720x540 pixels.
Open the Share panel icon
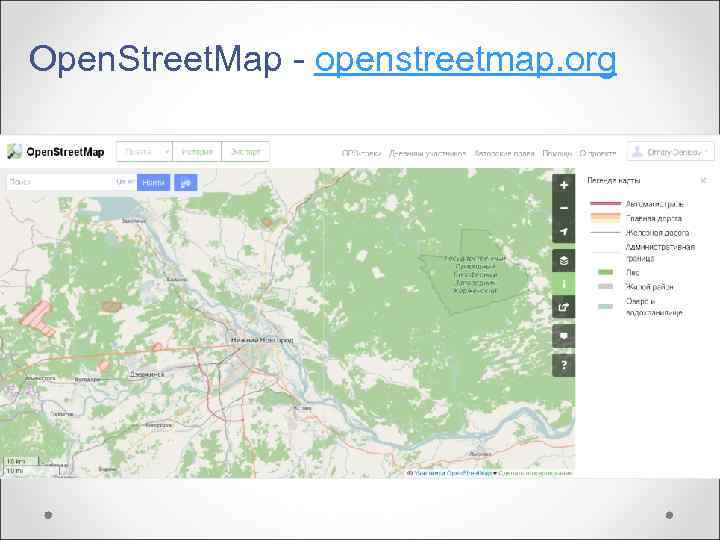[x=564, y=307]
